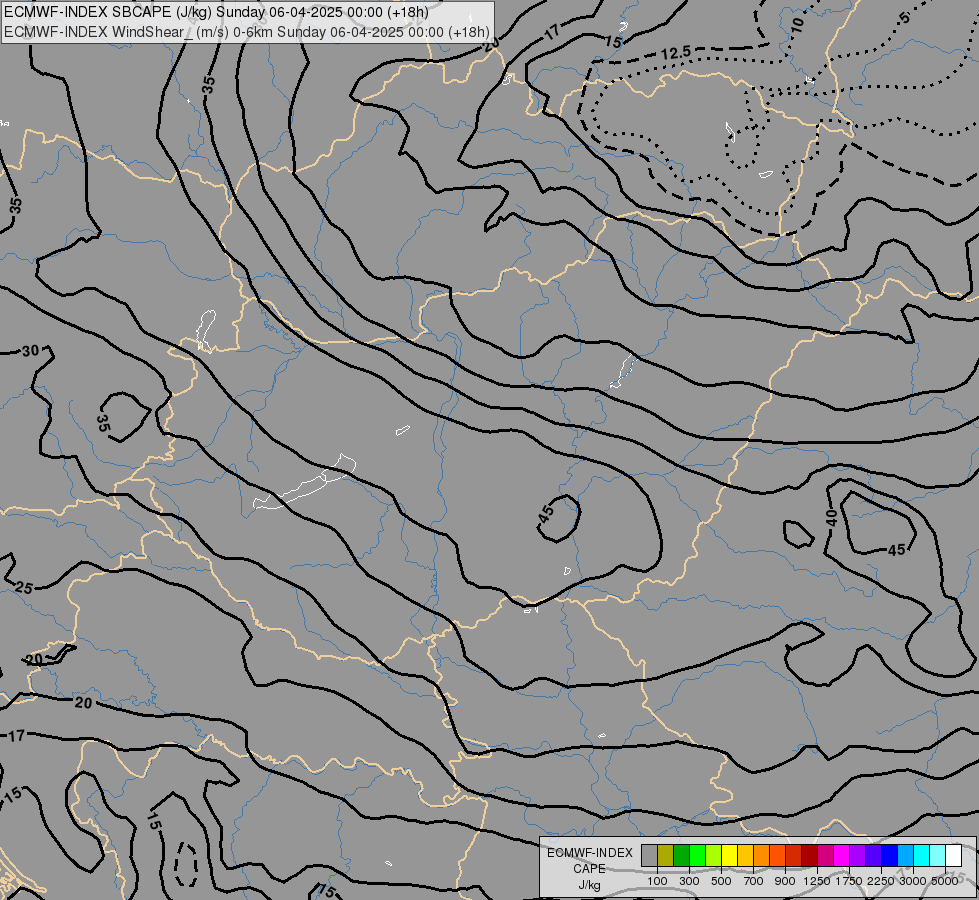Click the sky-blue swatch left of the 3000 tick

point(906,856)
